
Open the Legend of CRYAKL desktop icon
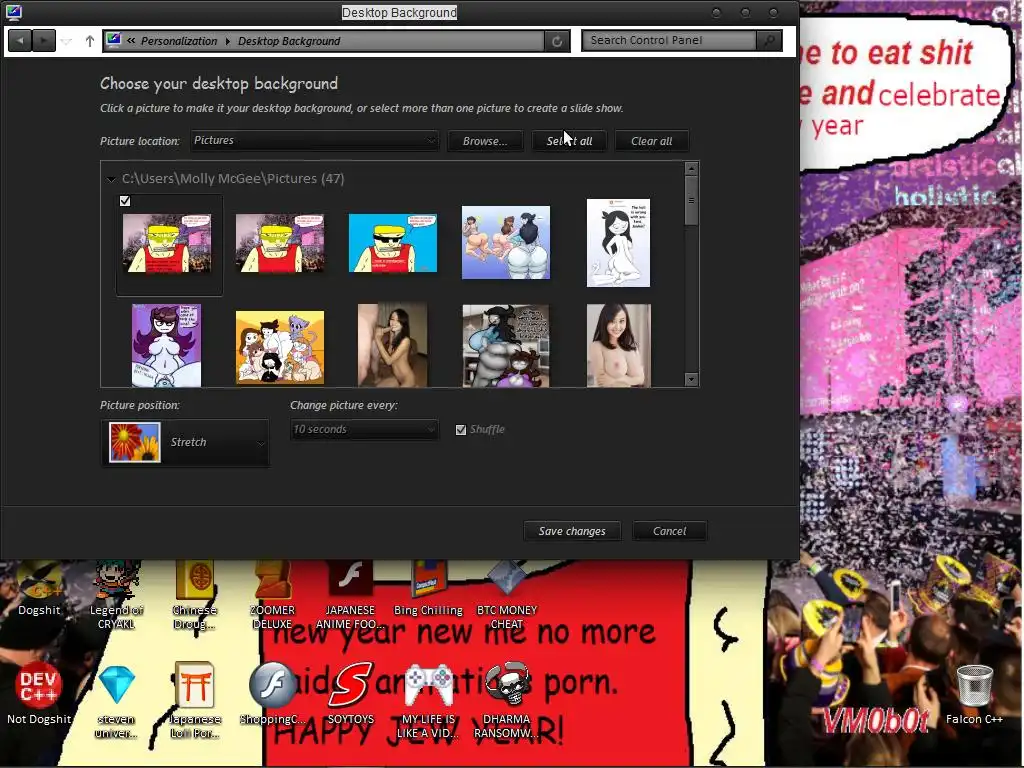(x=116, y=594)
